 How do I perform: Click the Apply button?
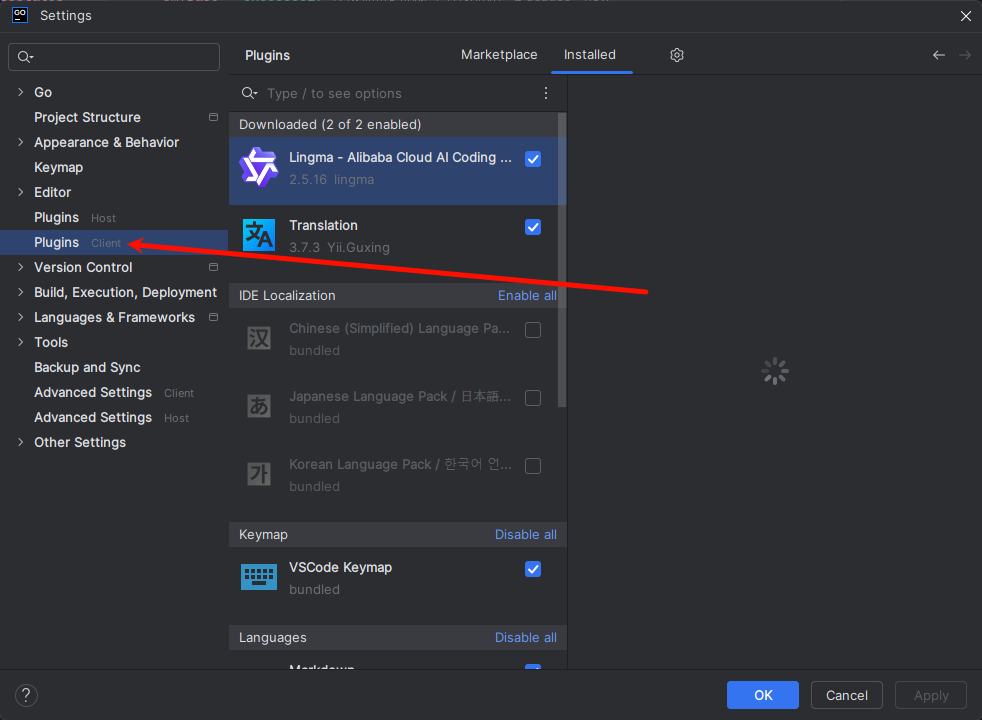931,695
